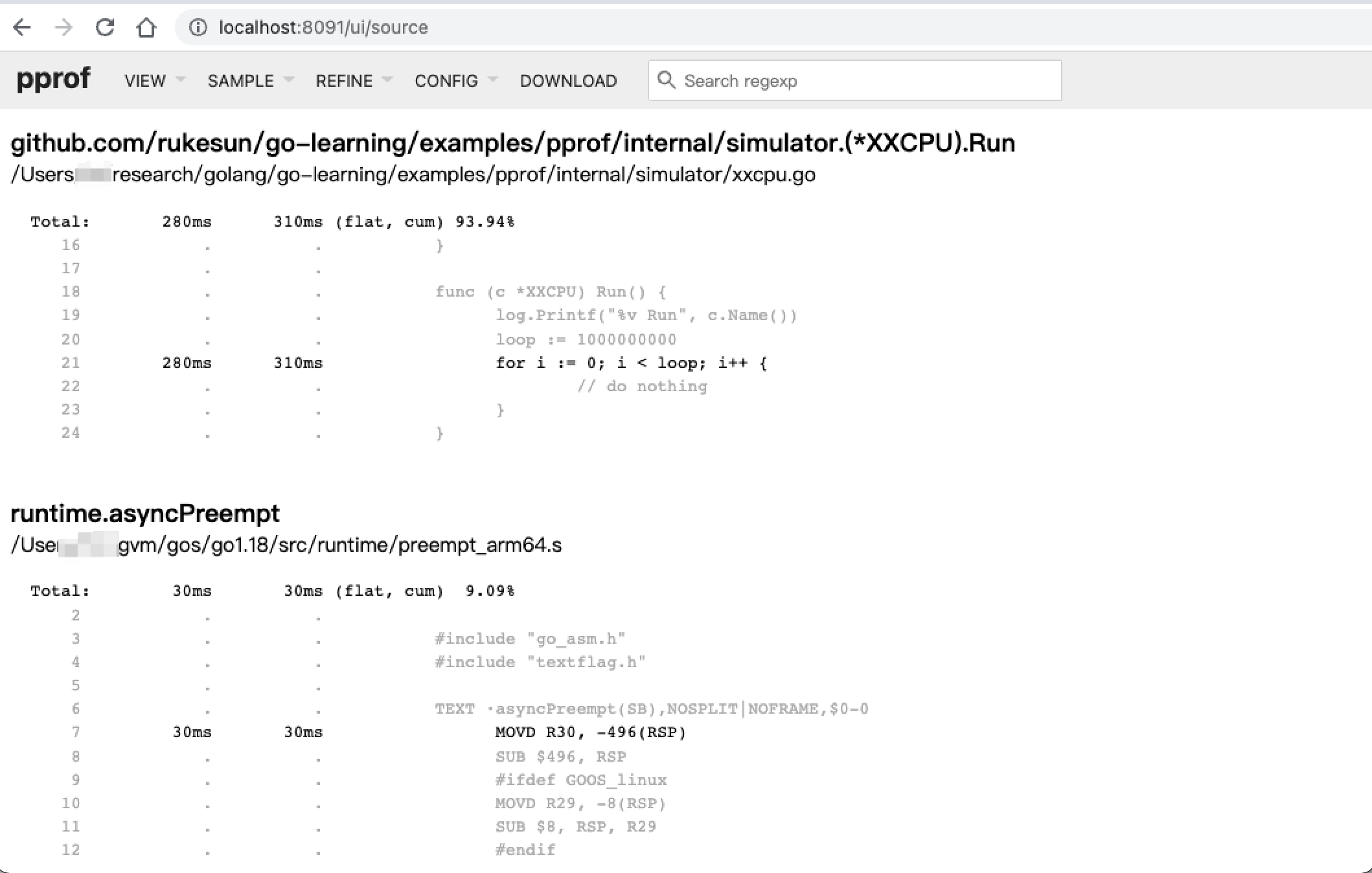Image resolution: width=1372 pixels, height=873 pixels.
Task: Open the SAMPLE menu
Action: coord(240,80)
